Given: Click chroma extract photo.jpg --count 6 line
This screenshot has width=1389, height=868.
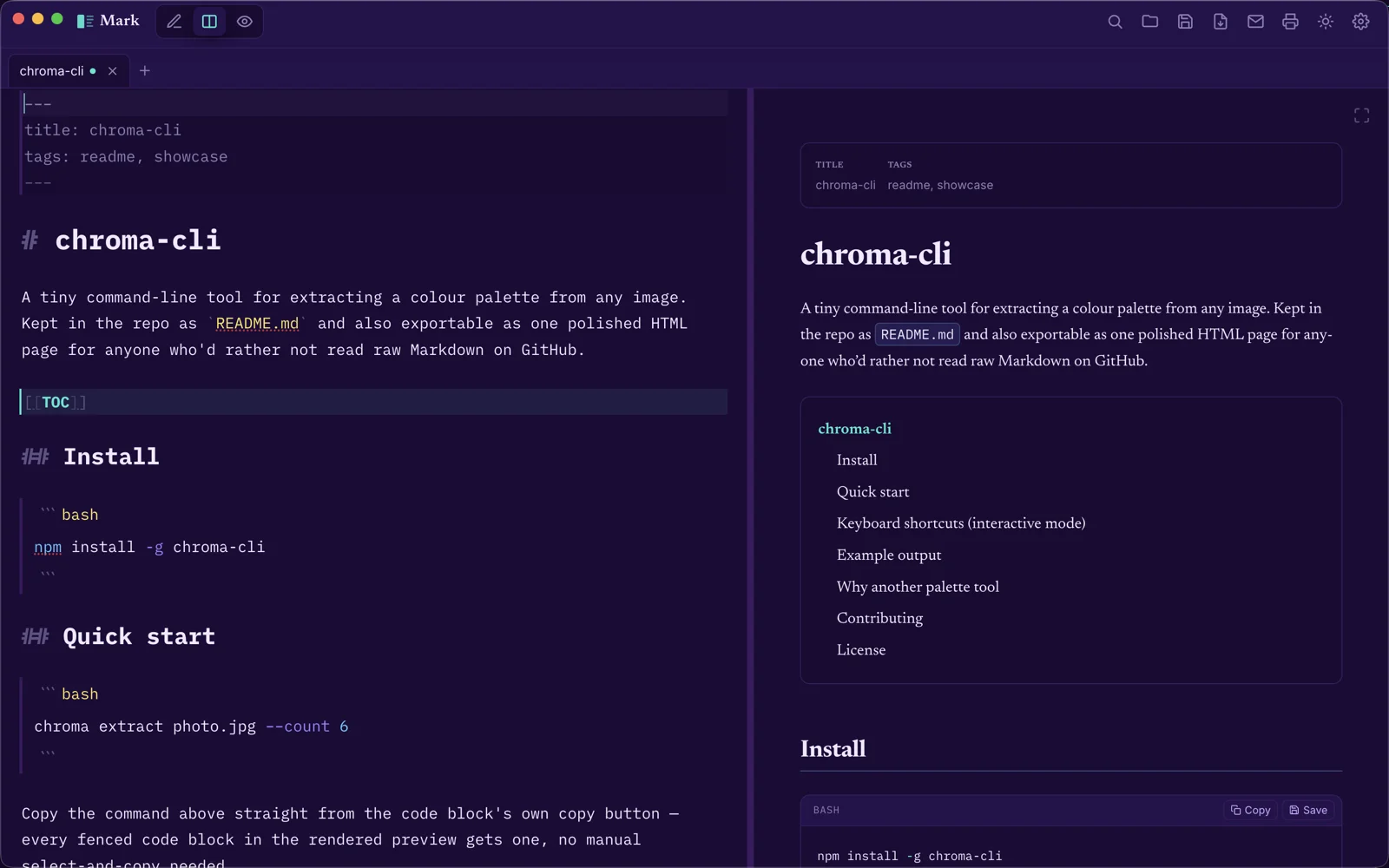Looking at the screenshot, I should pyautogui.click(x=191, y=727).
